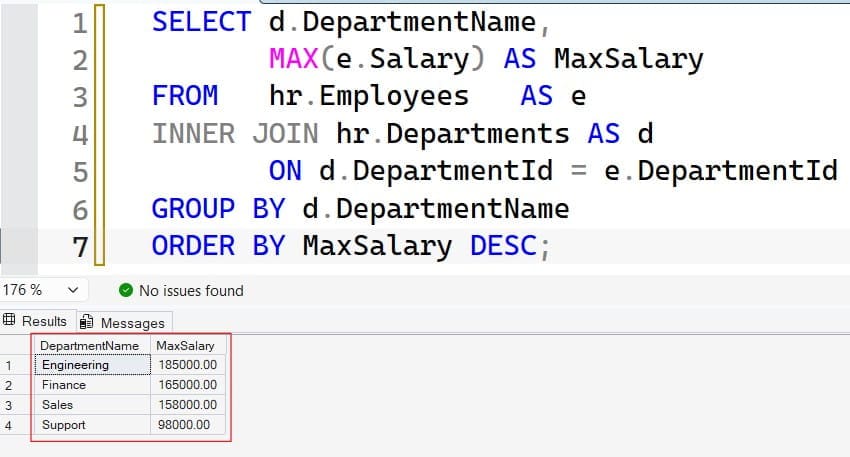This screenshot has height=457, width=850.
Task: Click row header 3 in results grid
Action: click(16, 405)
